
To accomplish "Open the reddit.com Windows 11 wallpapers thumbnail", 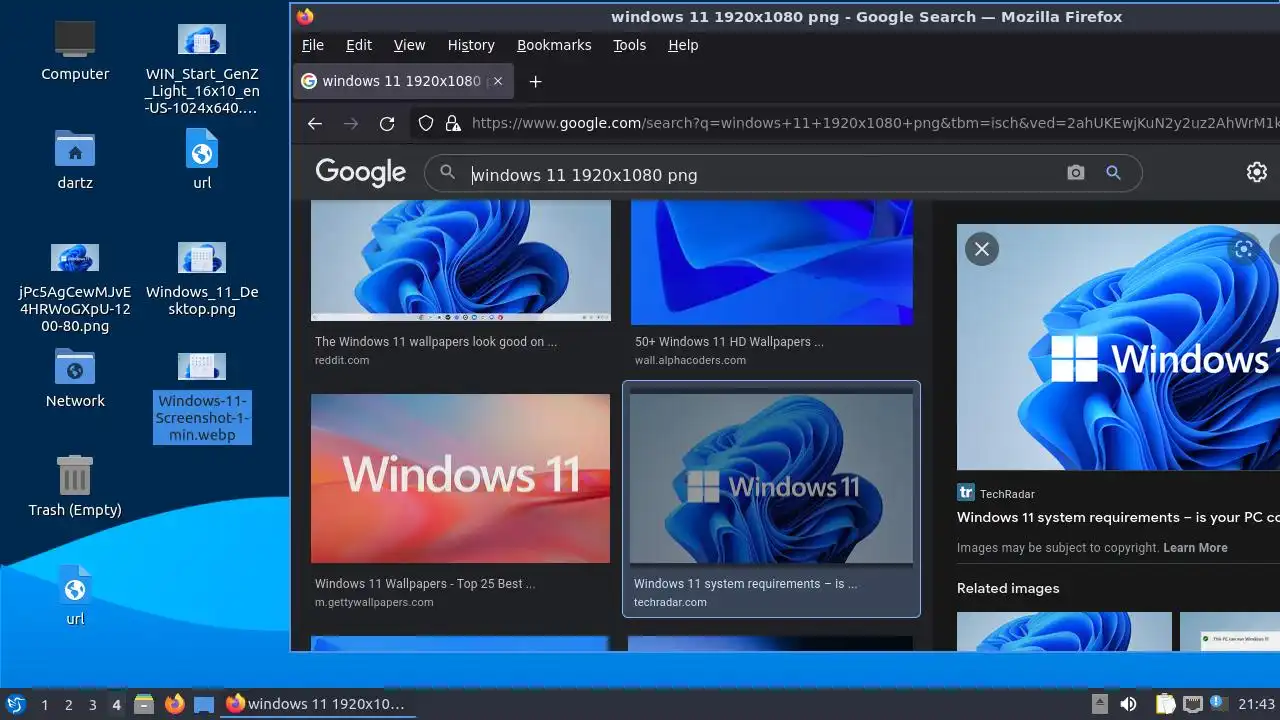I will [461, 260].
